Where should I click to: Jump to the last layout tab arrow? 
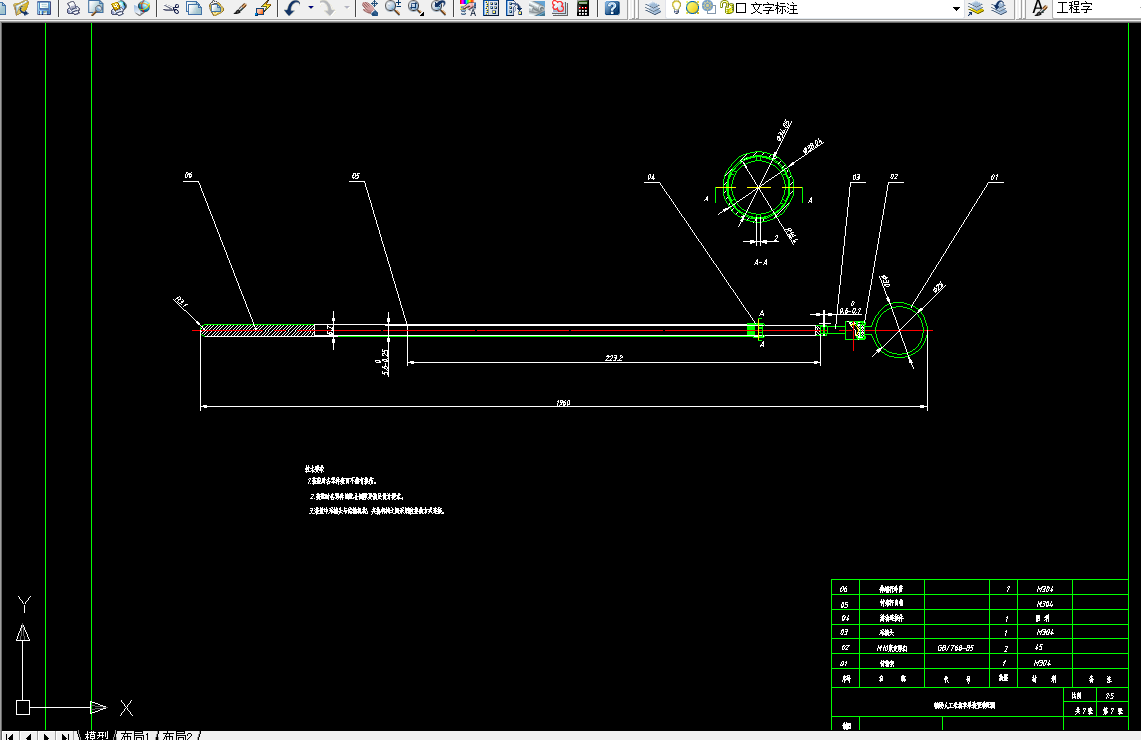(65, 736)
